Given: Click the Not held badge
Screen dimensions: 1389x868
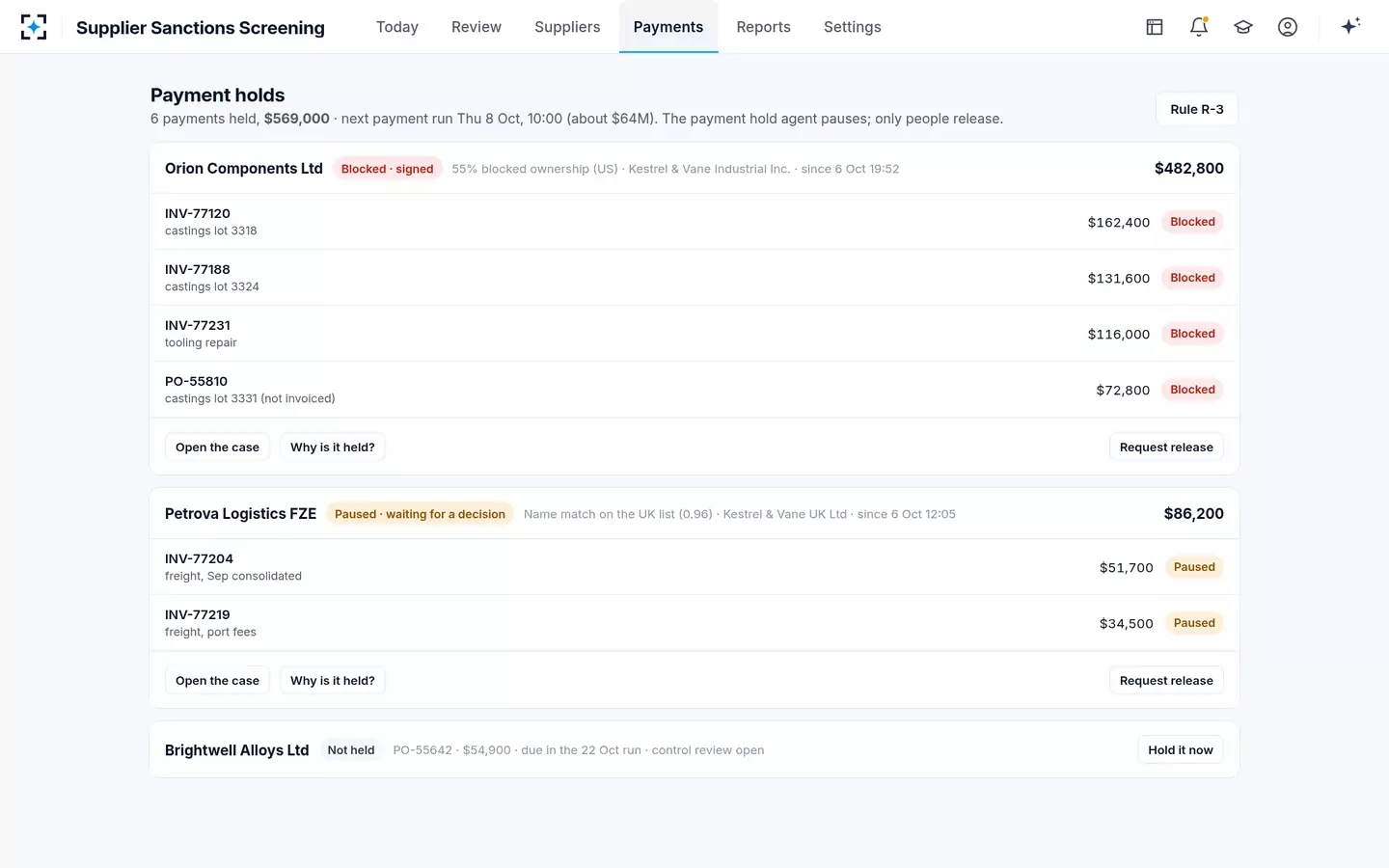Looking at the screenshot, I should pos(351,750).
